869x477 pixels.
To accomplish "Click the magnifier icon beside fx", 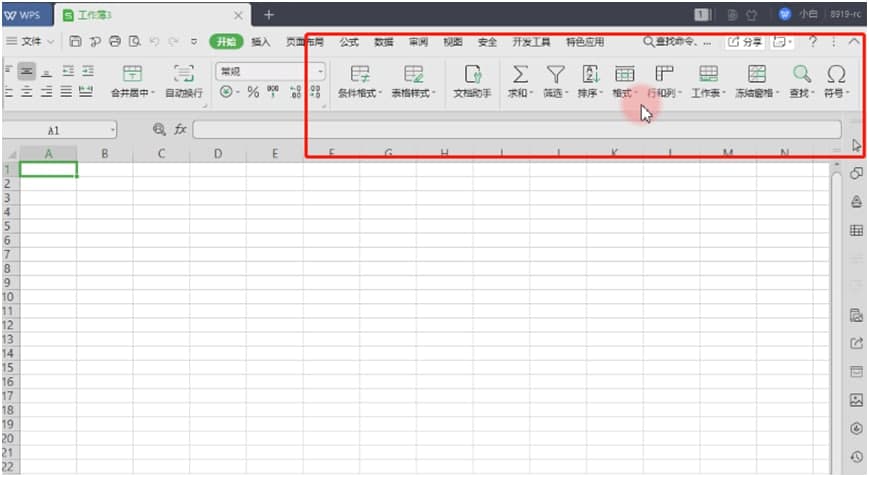I will (x=159, y=130).
